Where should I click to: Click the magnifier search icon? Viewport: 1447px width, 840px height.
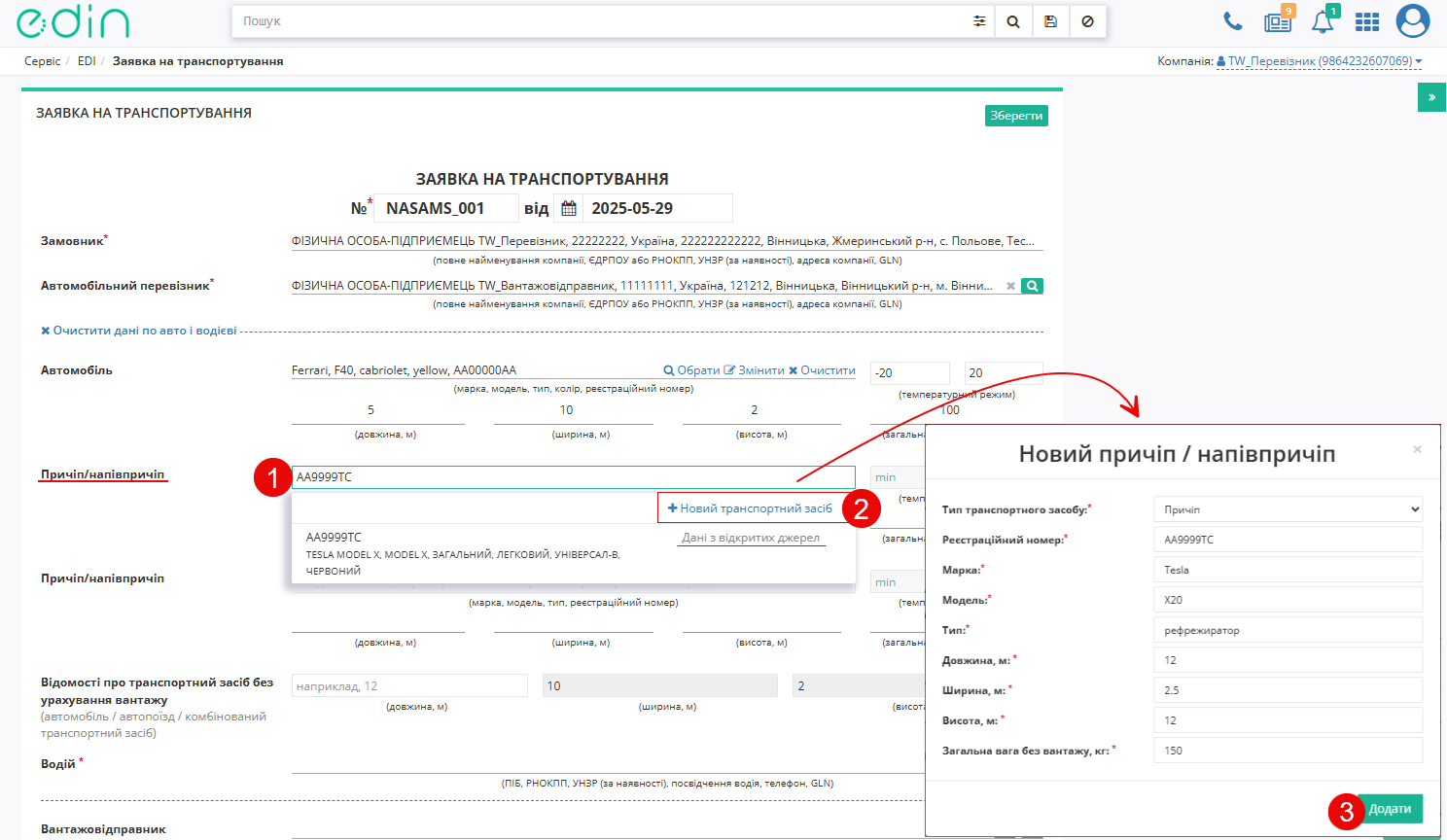(x=1013, y=21)
